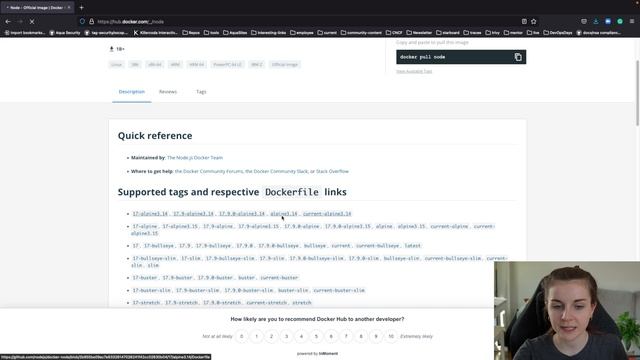The height and width of the screenshot is (360, 640).
Task: Open the latest tag link
Action: 412,246
